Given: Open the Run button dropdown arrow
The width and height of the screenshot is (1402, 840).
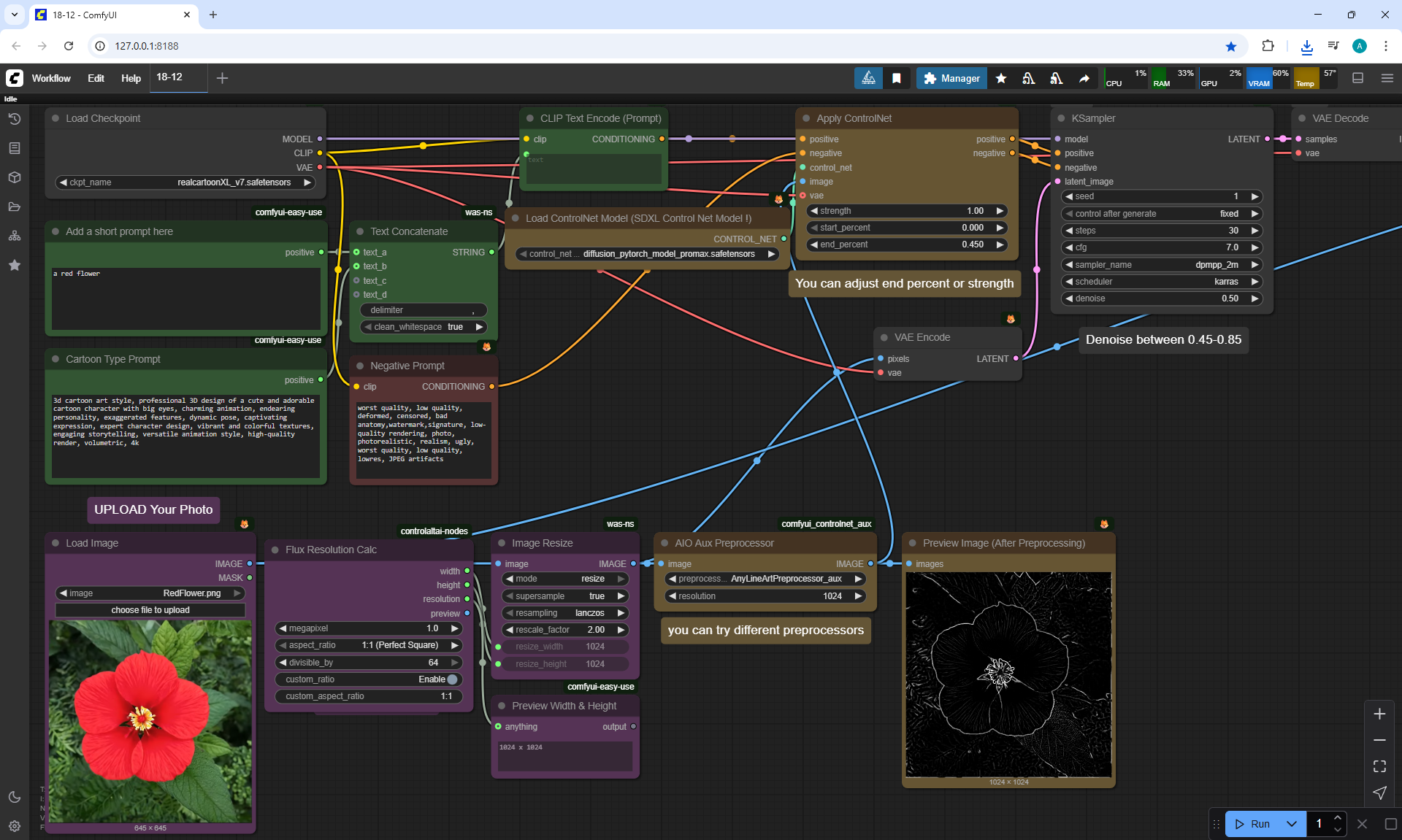Looking at the screenshot, I should point(1292,824).
